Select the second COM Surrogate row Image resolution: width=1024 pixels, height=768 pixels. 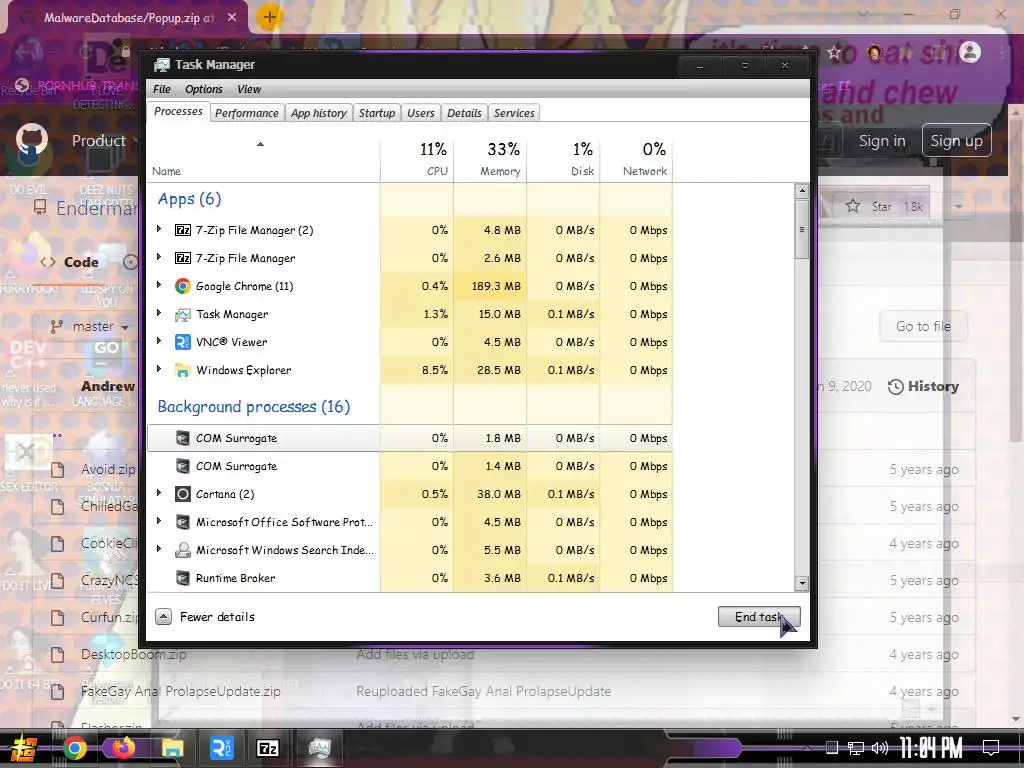click(410, 466)
